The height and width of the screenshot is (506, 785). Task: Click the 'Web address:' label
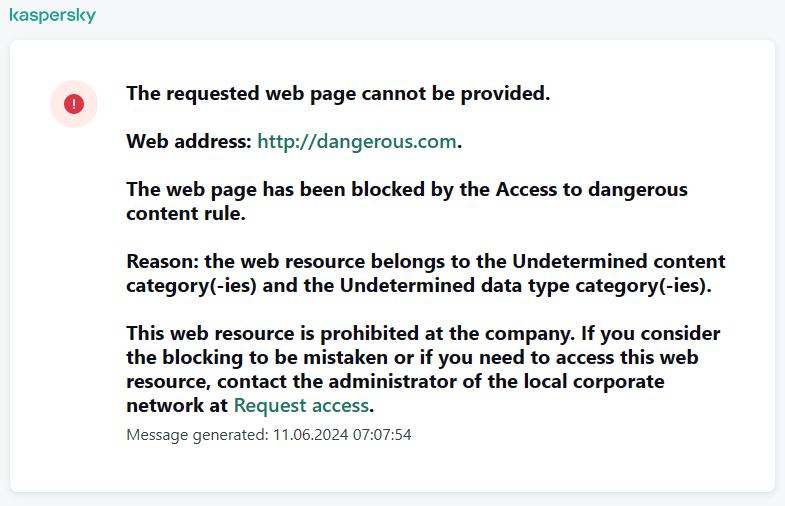click(189, 142)
